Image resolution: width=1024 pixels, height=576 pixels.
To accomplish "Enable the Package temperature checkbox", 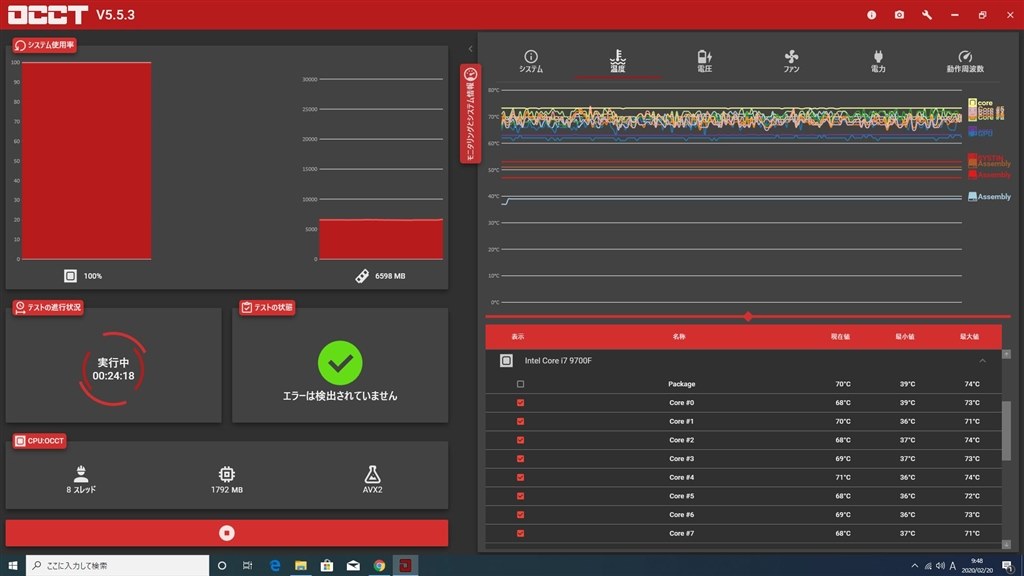I will tap(520, 384).
